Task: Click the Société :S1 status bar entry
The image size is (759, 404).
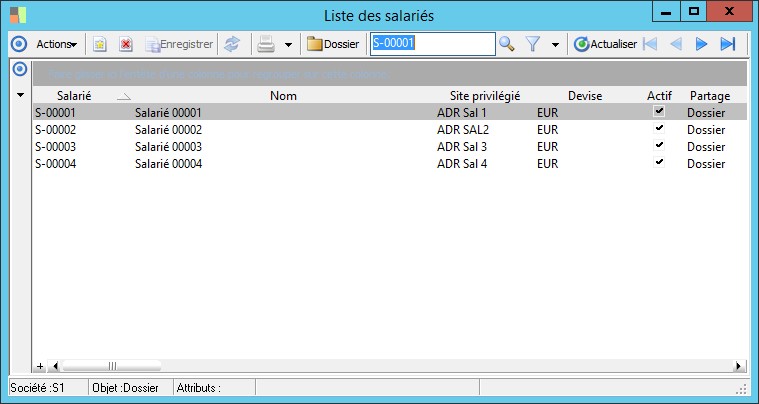Action: coord(37,388)
